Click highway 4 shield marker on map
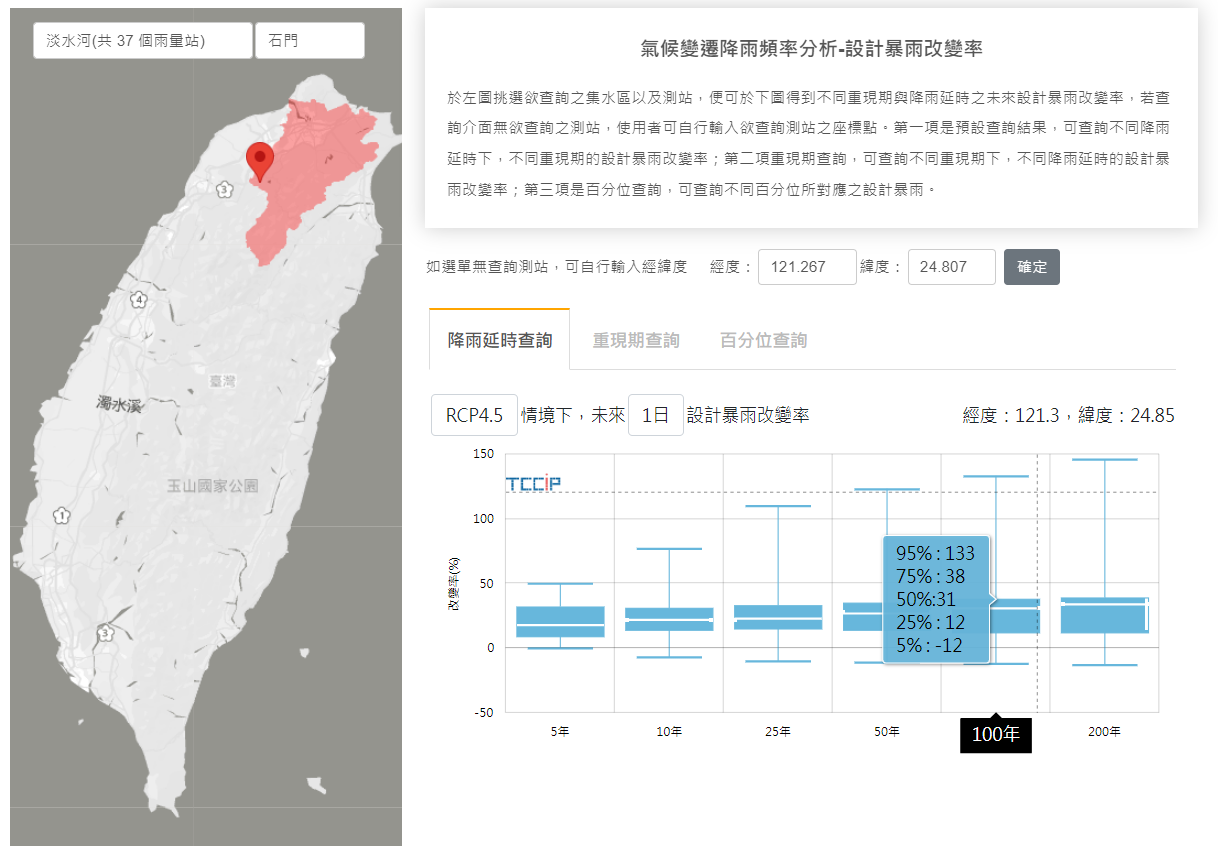 pyautogui.click(x=138, y=300)
